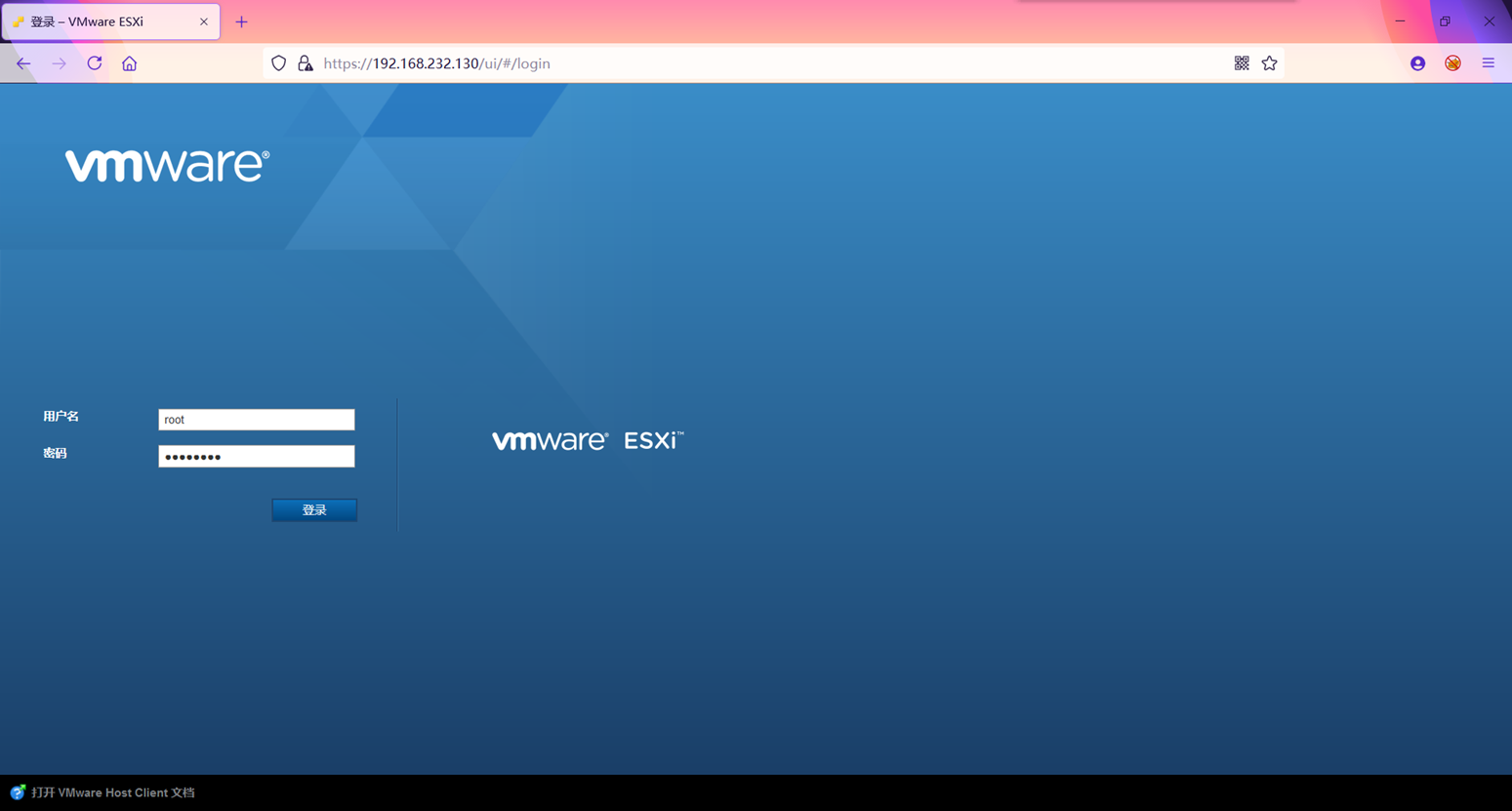The image size is (1512, 811).
Task: Open the Firefox account icon
Action: (1417, 63)
